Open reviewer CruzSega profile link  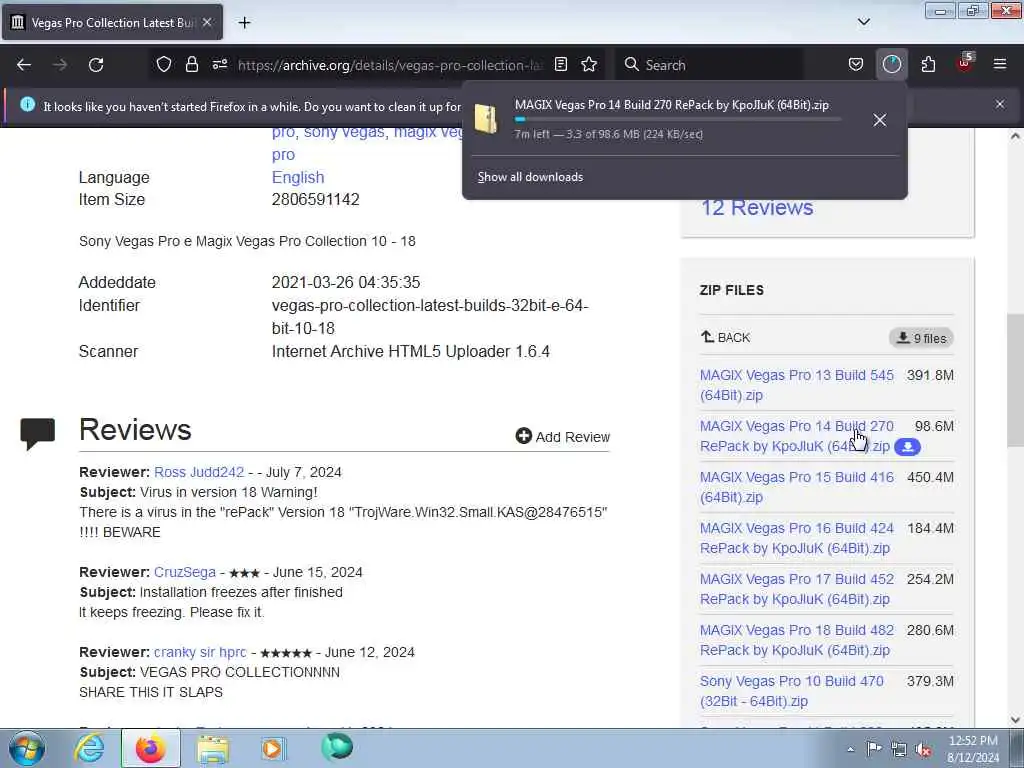click(x=185, y=572)
